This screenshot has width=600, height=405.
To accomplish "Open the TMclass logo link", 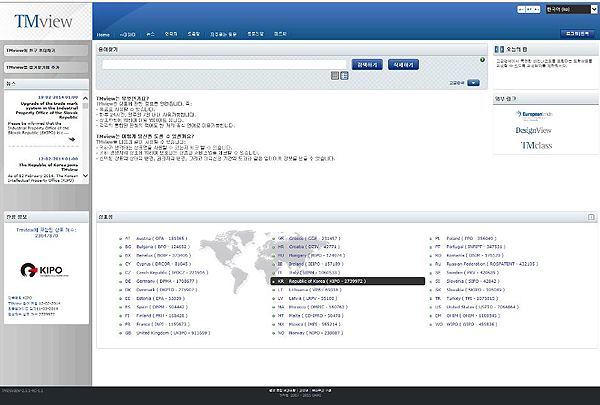I will (536, 145).
